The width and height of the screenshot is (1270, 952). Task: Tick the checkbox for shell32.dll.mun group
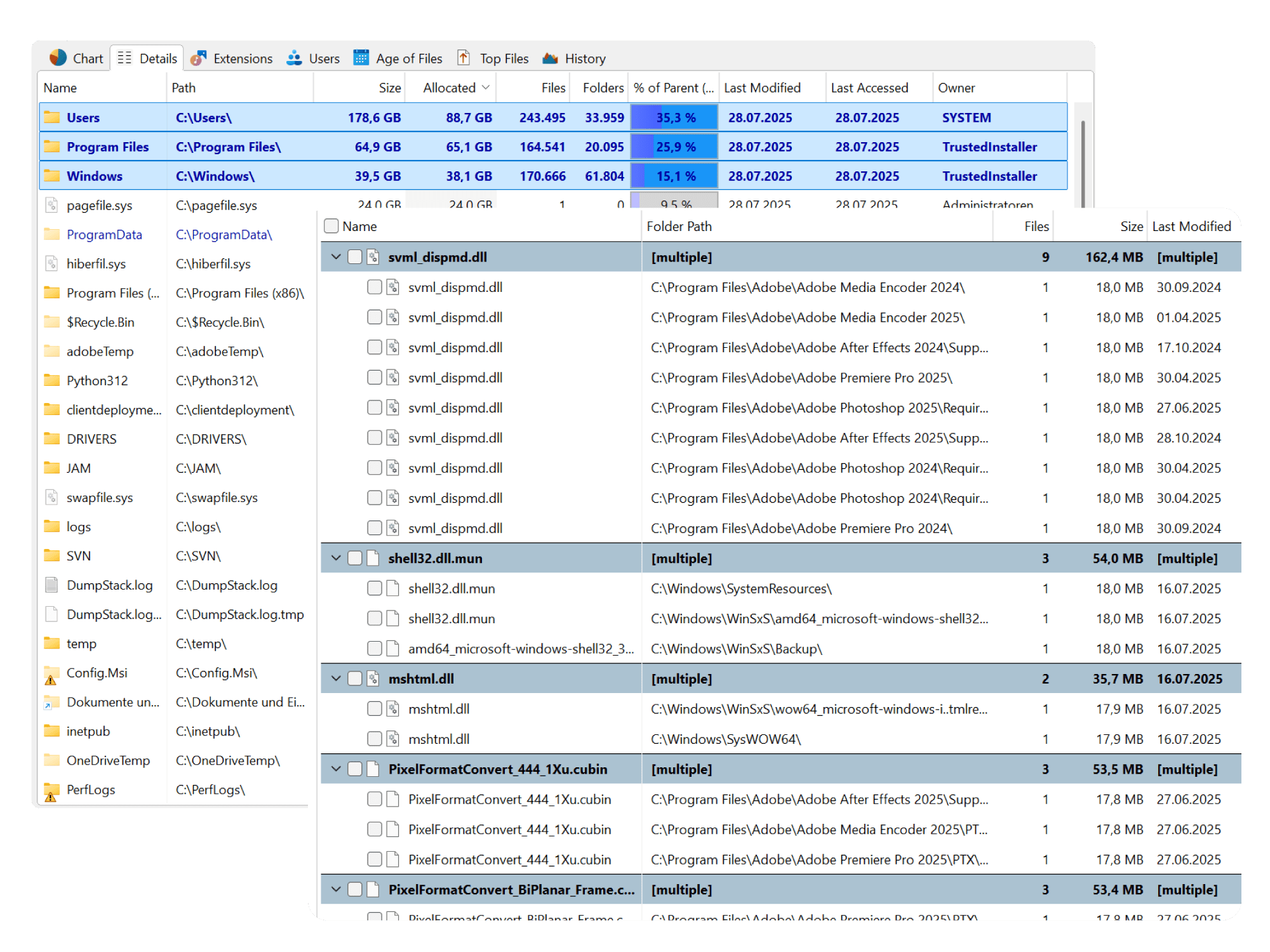click(355, 558)
